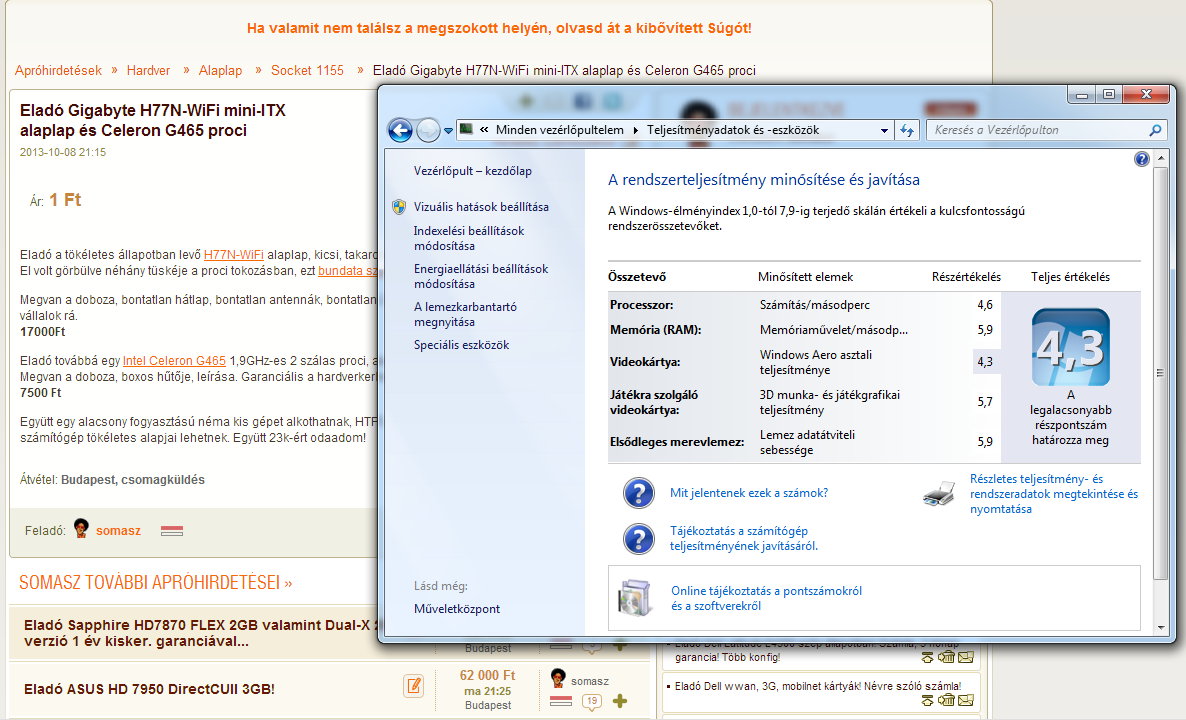Open Hardver breadcrumb on webpage

pos(148,70)
